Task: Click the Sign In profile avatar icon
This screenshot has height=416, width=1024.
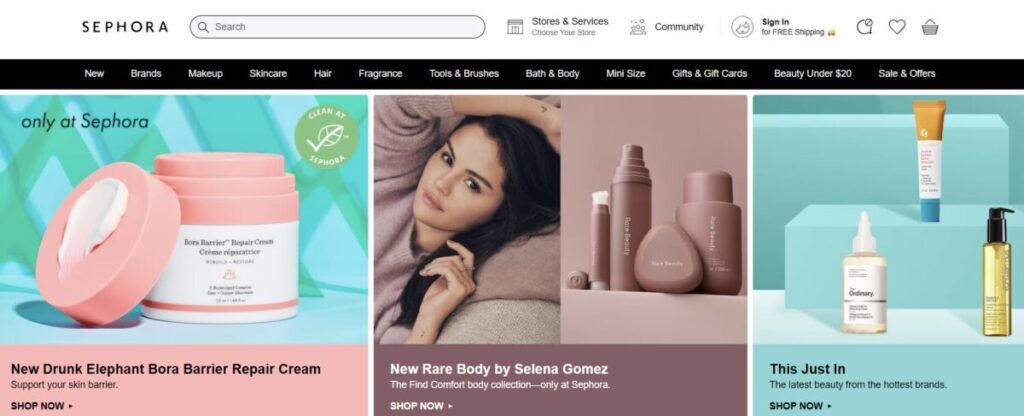Action: 742,27
